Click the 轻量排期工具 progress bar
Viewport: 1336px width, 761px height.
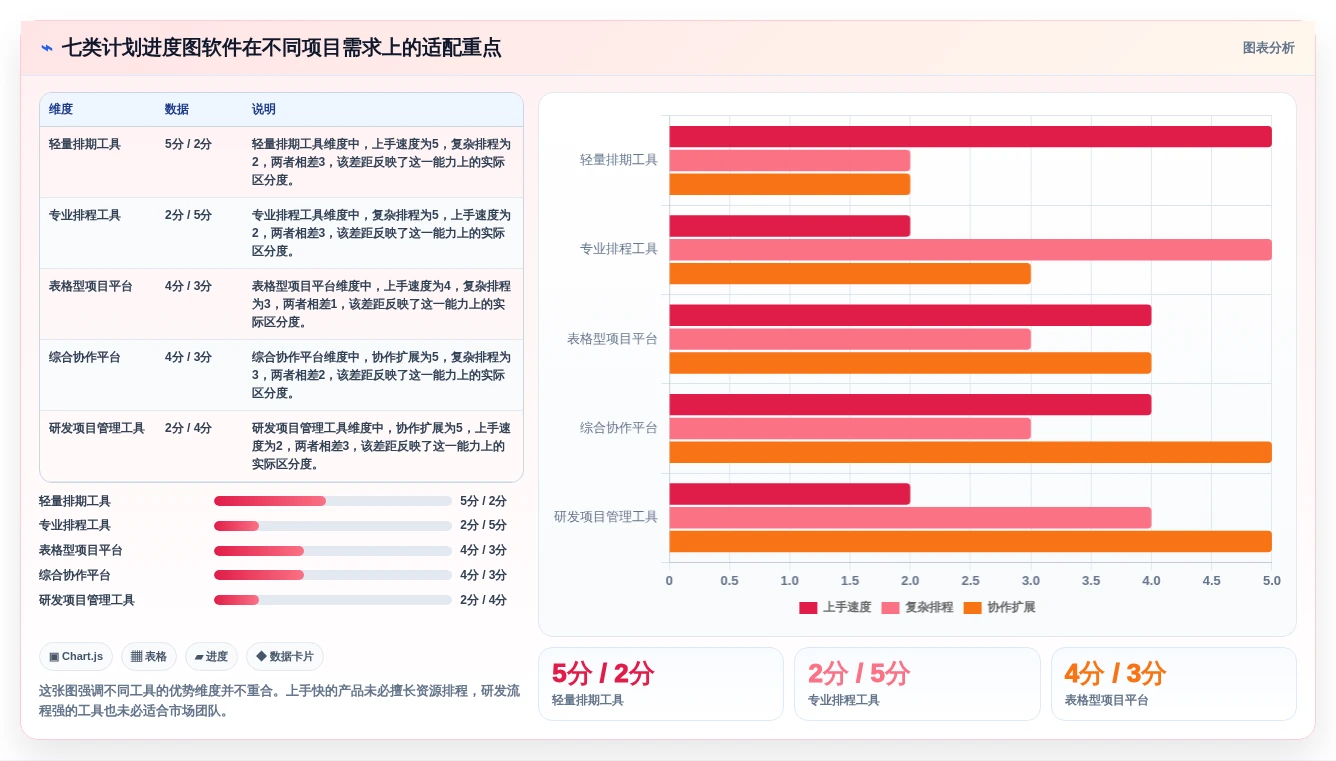click(333, 501)
